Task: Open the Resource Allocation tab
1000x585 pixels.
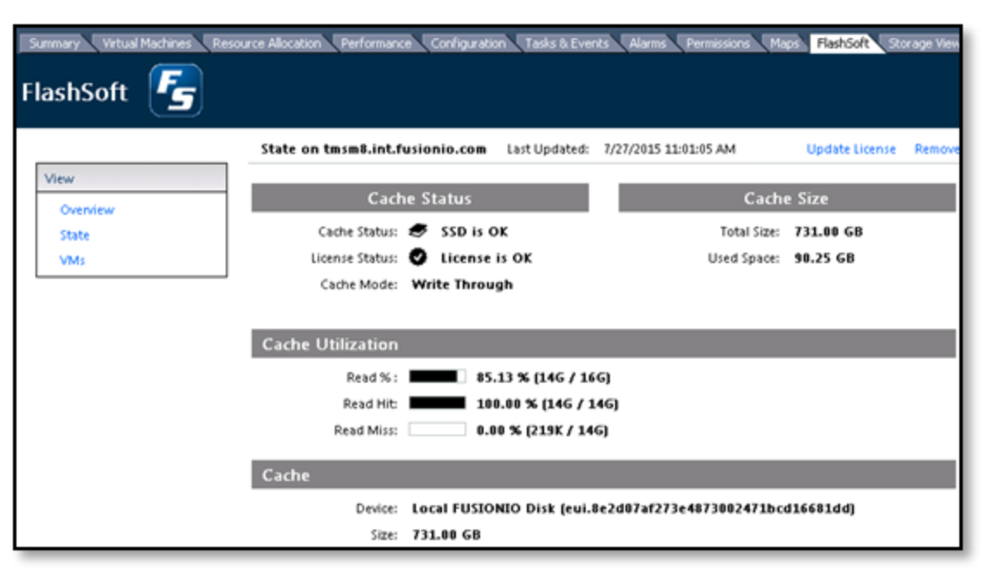Action: point(267,43)
